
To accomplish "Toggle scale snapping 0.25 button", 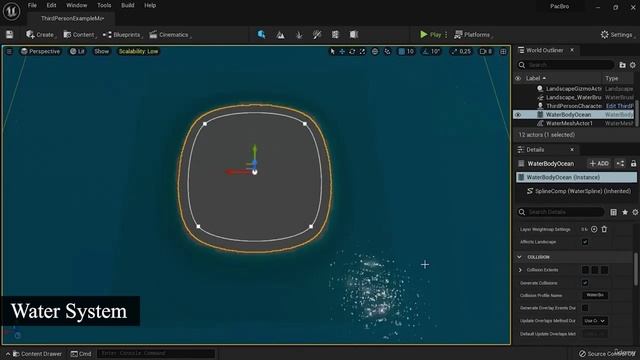I will coord(460,51).
